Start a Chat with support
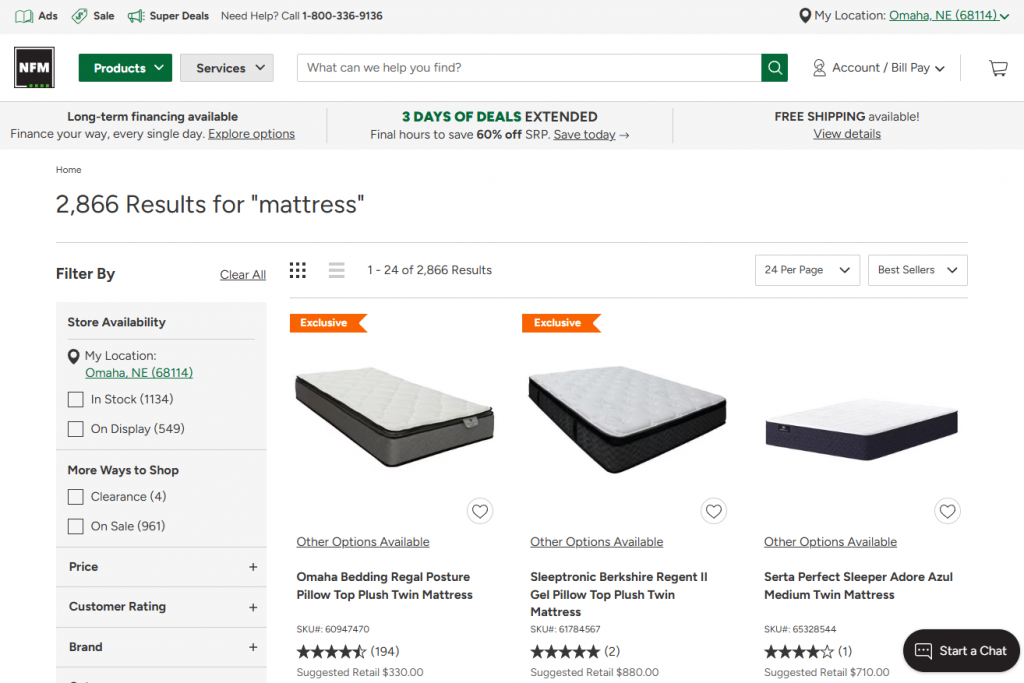This screenshot has height=683, width=1024. coord(961,651)
